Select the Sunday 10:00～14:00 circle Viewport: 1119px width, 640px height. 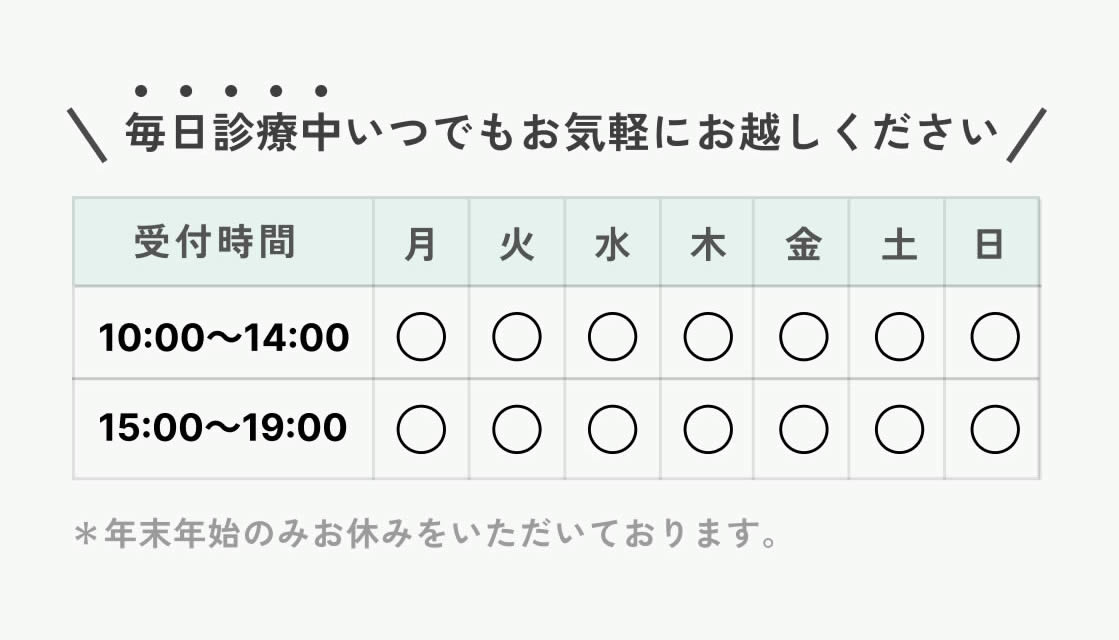pyautogui.click(x=995, y=337)
